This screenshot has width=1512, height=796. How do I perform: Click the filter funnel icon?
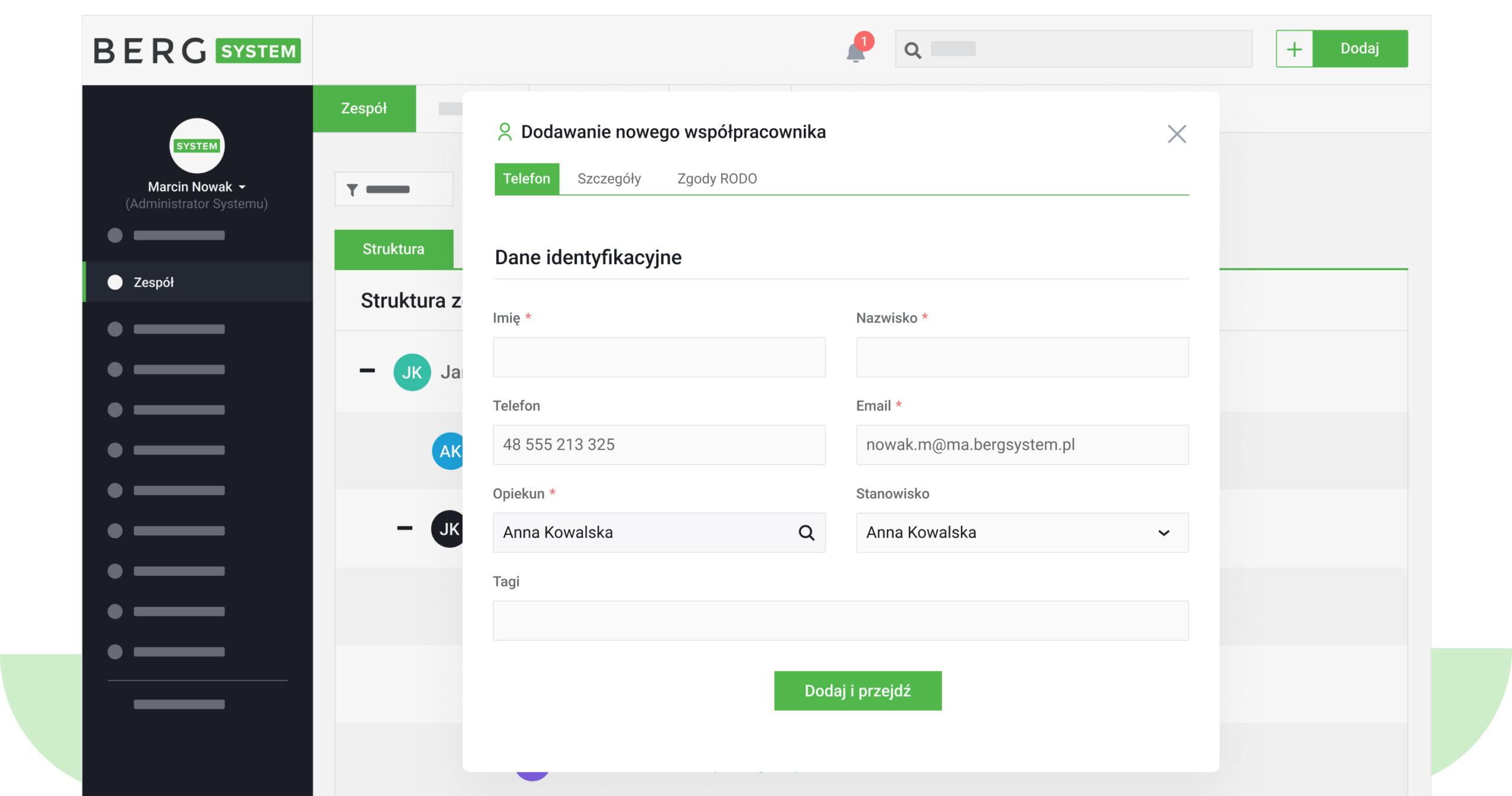point(352,190)
